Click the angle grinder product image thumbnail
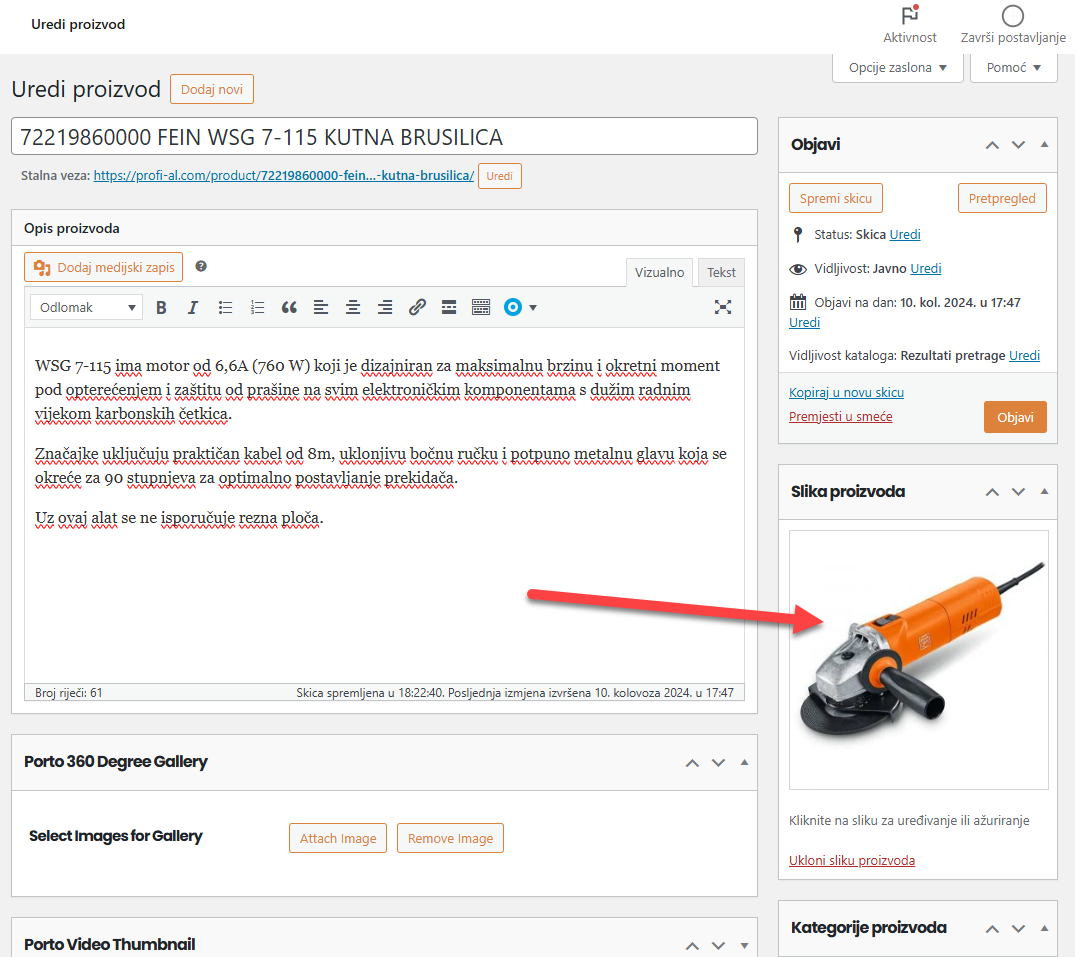Viewport: 1075px width, 957px height. (918, 660)
